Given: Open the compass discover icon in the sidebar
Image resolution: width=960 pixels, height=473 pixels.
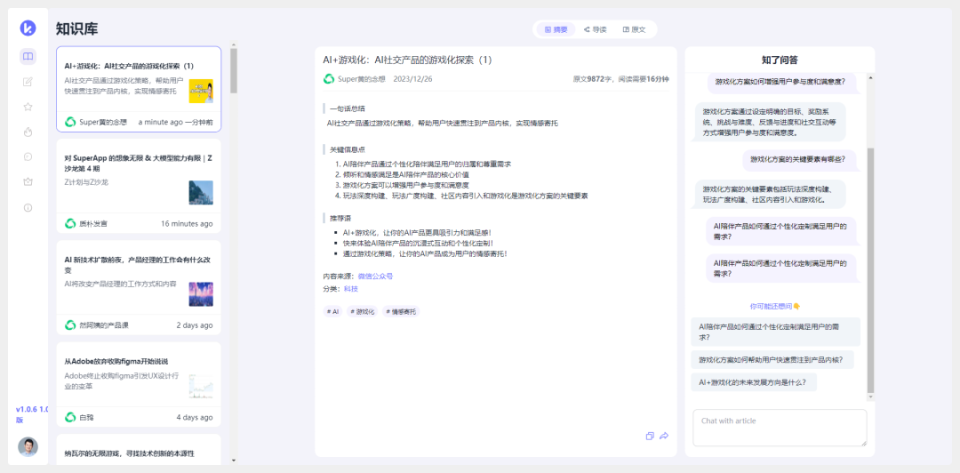Looking at the screenshot, I should click(28, 157).
